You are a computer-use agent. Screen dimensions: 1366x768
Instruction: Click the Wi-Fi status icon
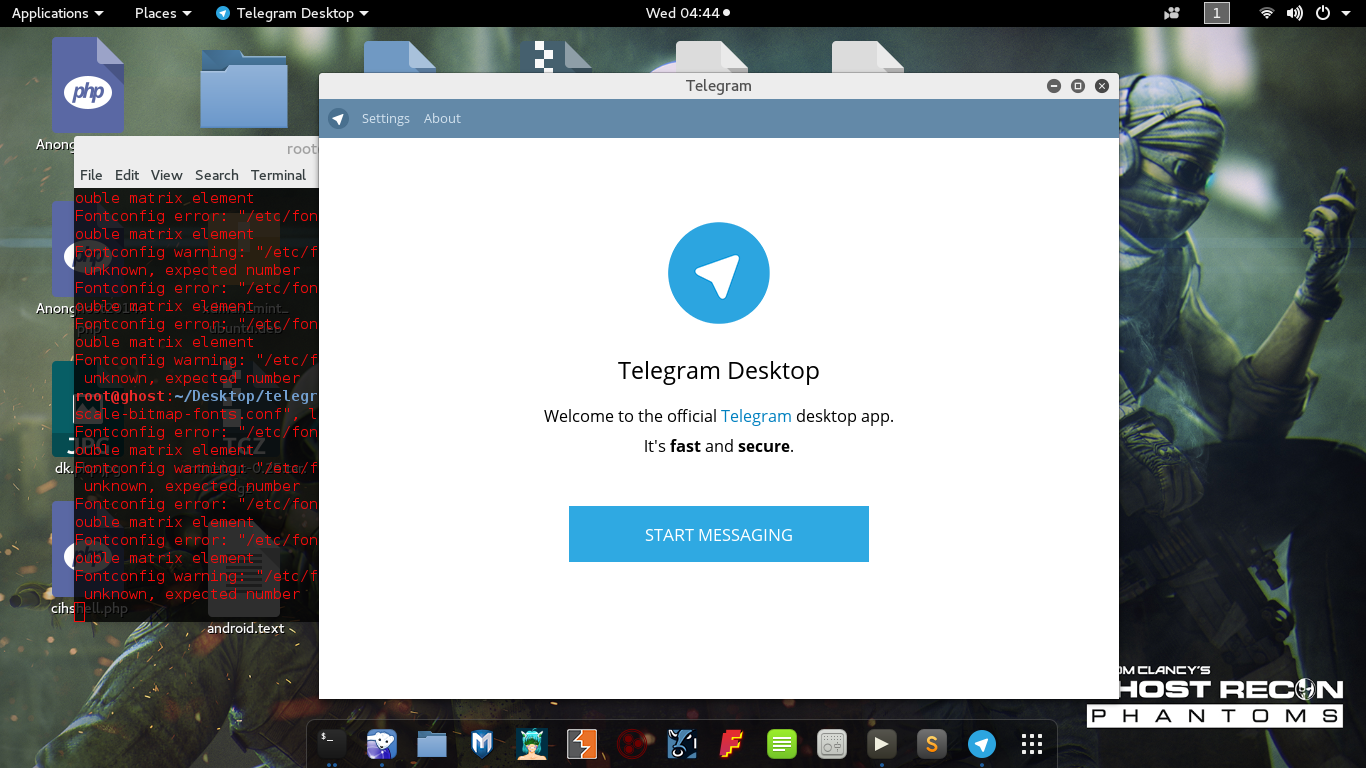(x=1267, y=13)
